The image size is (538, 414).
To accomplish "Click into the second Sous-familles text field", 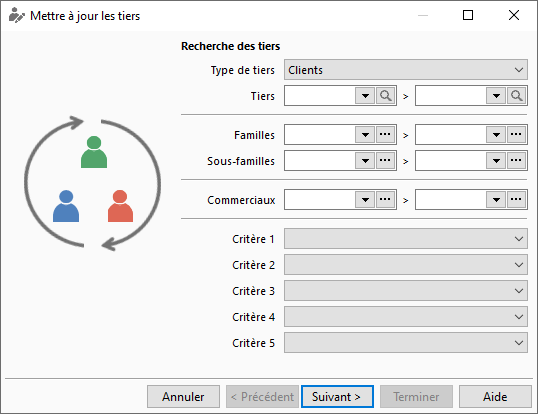I will coord(451,161).
